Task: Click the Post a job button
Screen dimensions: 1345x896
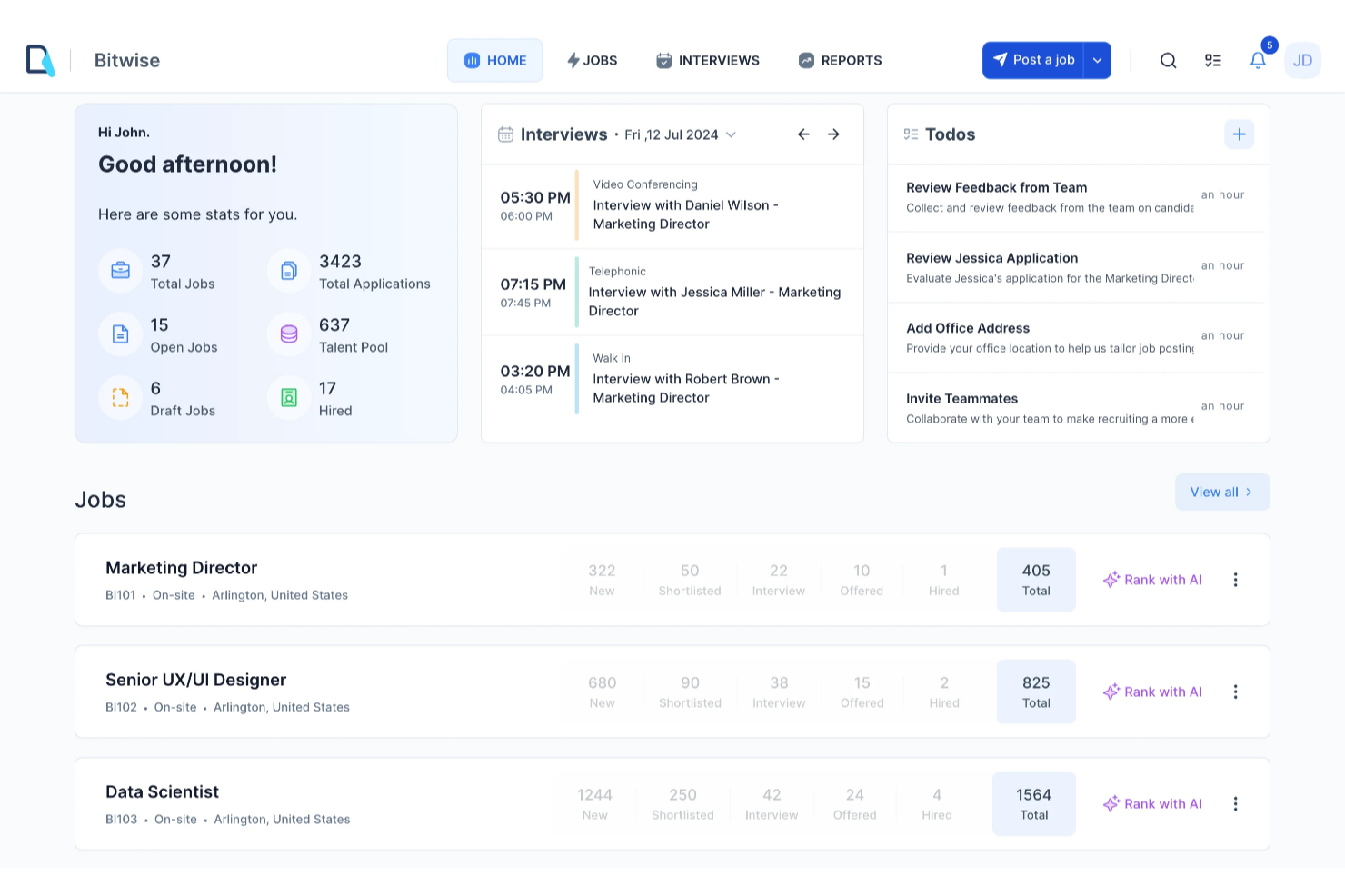Action: pos(1033,60)
